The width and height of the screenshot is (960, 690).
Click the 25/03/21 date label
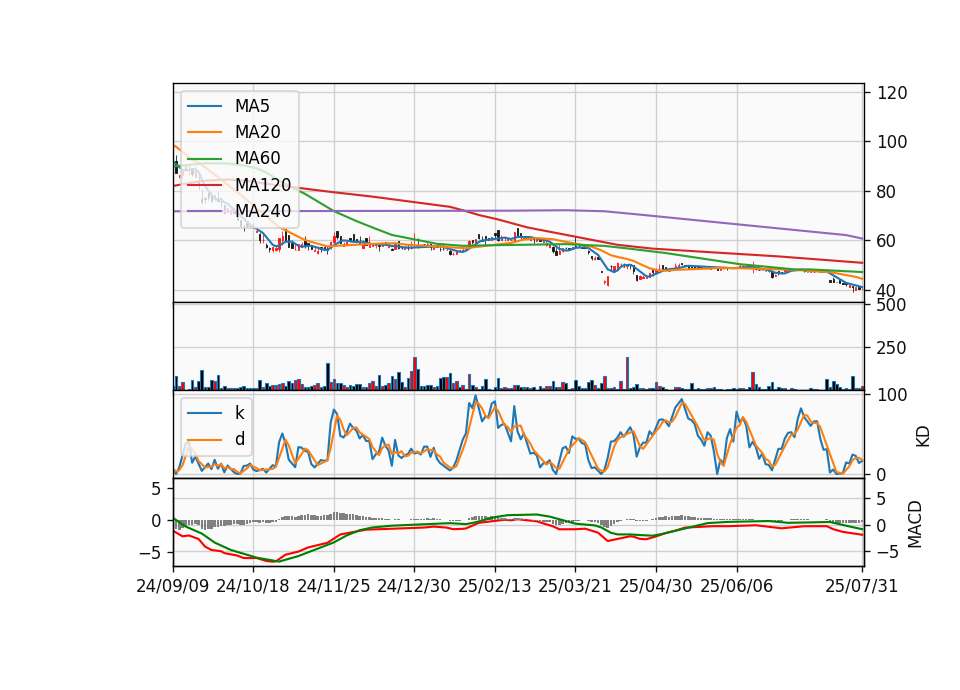click(575, 586)
